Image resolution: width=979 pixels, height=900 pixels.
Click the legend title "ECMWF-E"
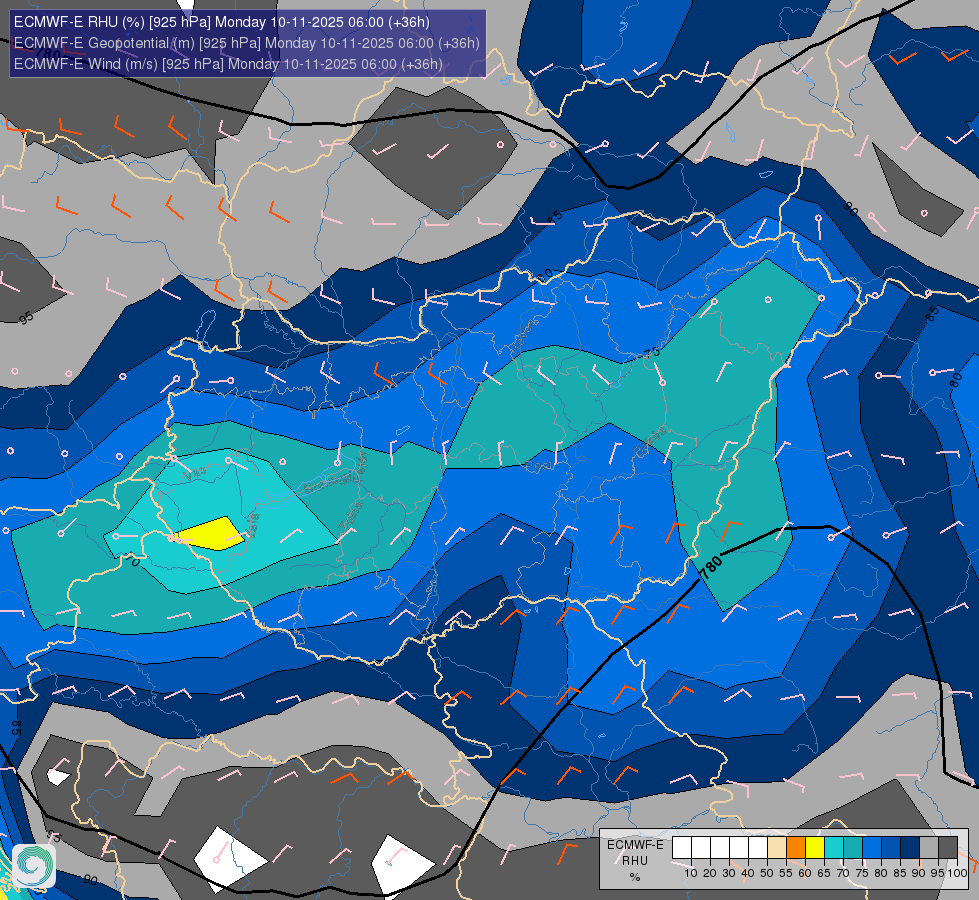coord(635,845)
